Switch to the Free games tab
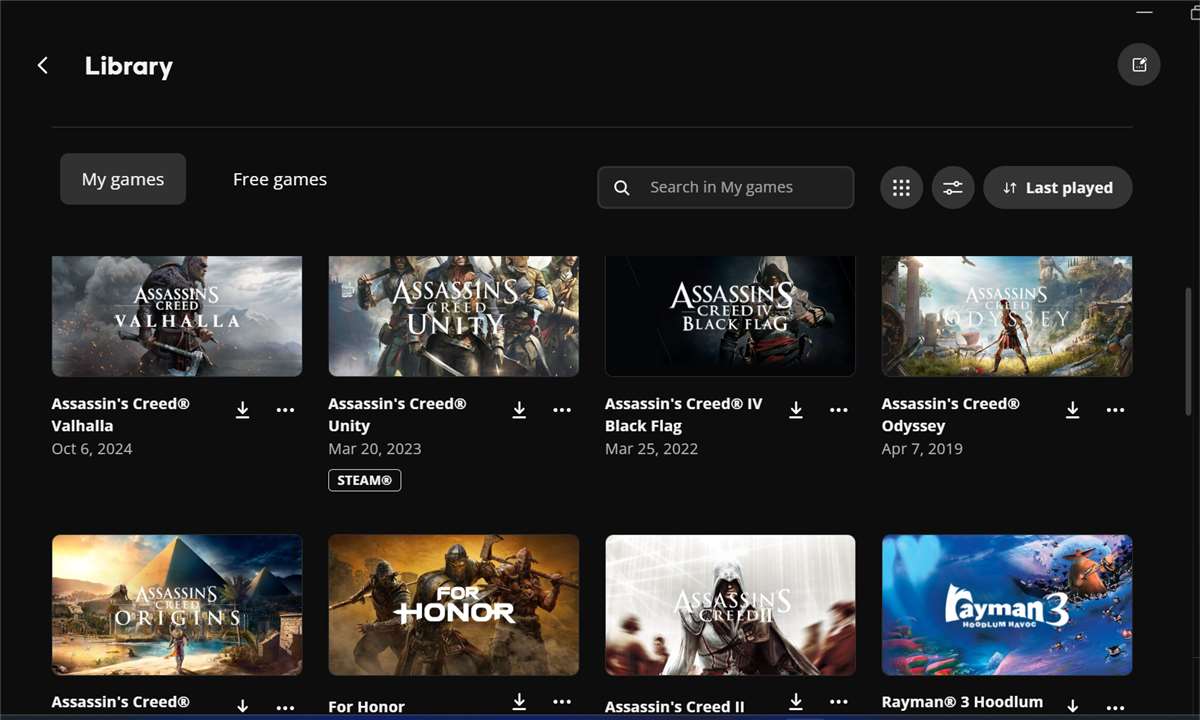 280,179
